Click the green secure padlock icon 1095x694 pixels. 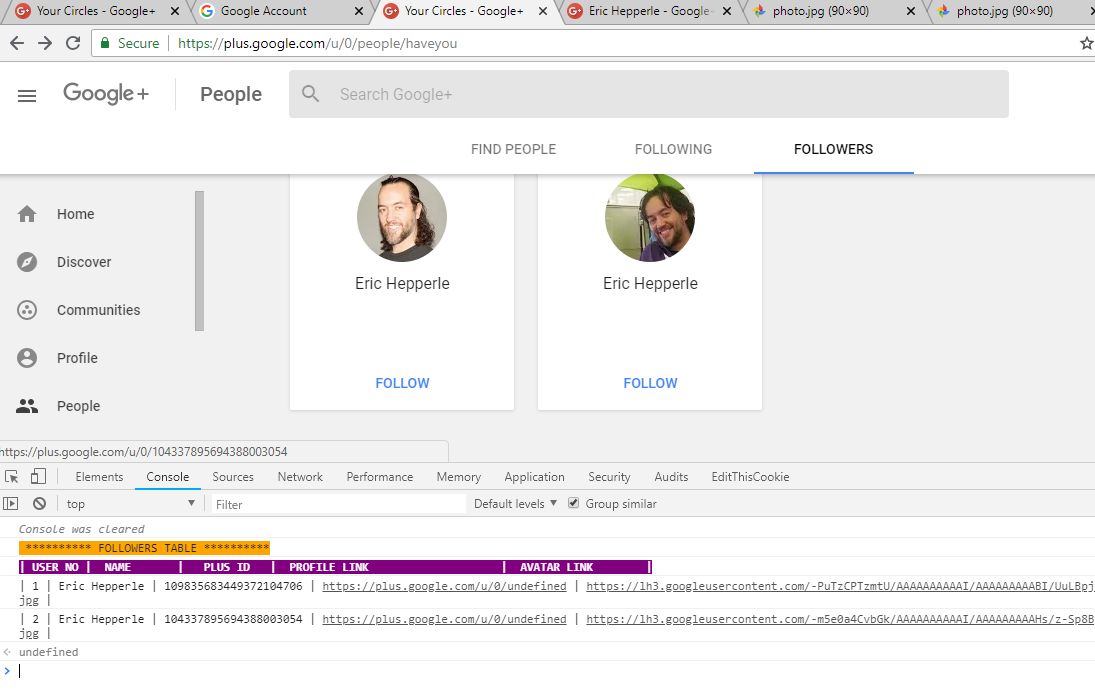pyautogui.click(x=105, y=43)
